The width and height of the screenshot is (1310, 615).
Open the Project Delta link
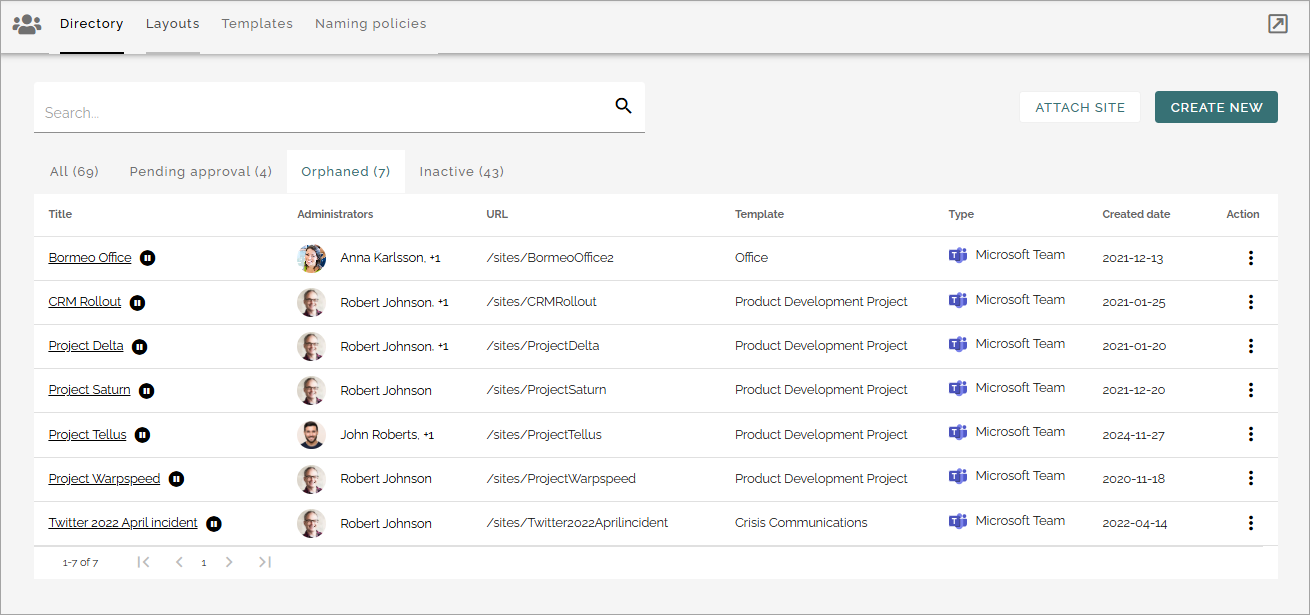tap(86, 346)
